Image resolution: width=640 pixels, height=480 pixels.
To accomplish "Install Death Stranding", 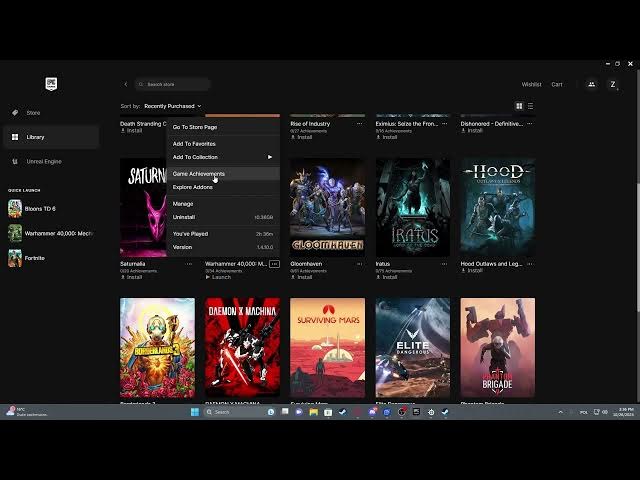I will click(131, 131).
